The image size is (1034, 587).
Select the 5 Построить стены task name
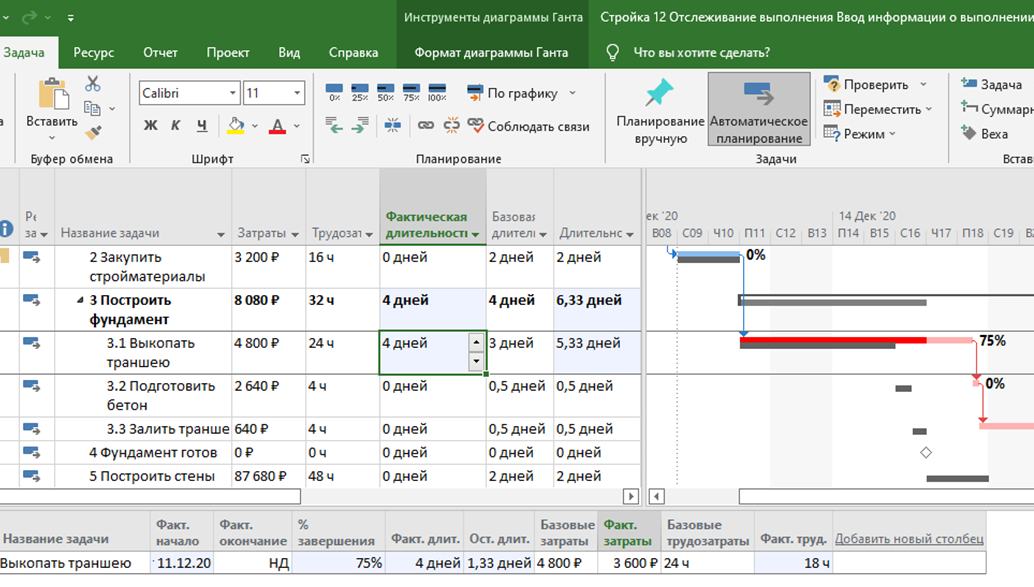coord(152,476)
